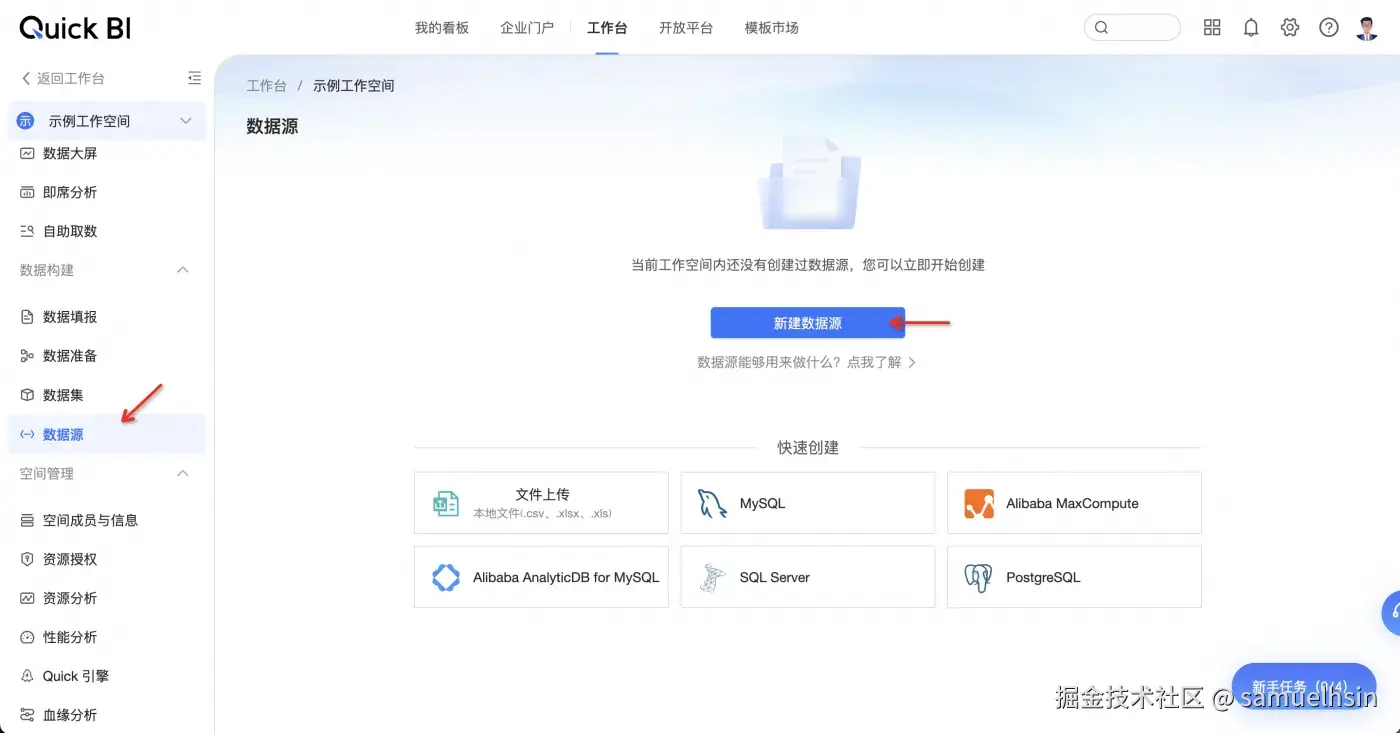1400x733 pixels.
Task: Choose the MySQL quick create card
Action: point(808,503)
